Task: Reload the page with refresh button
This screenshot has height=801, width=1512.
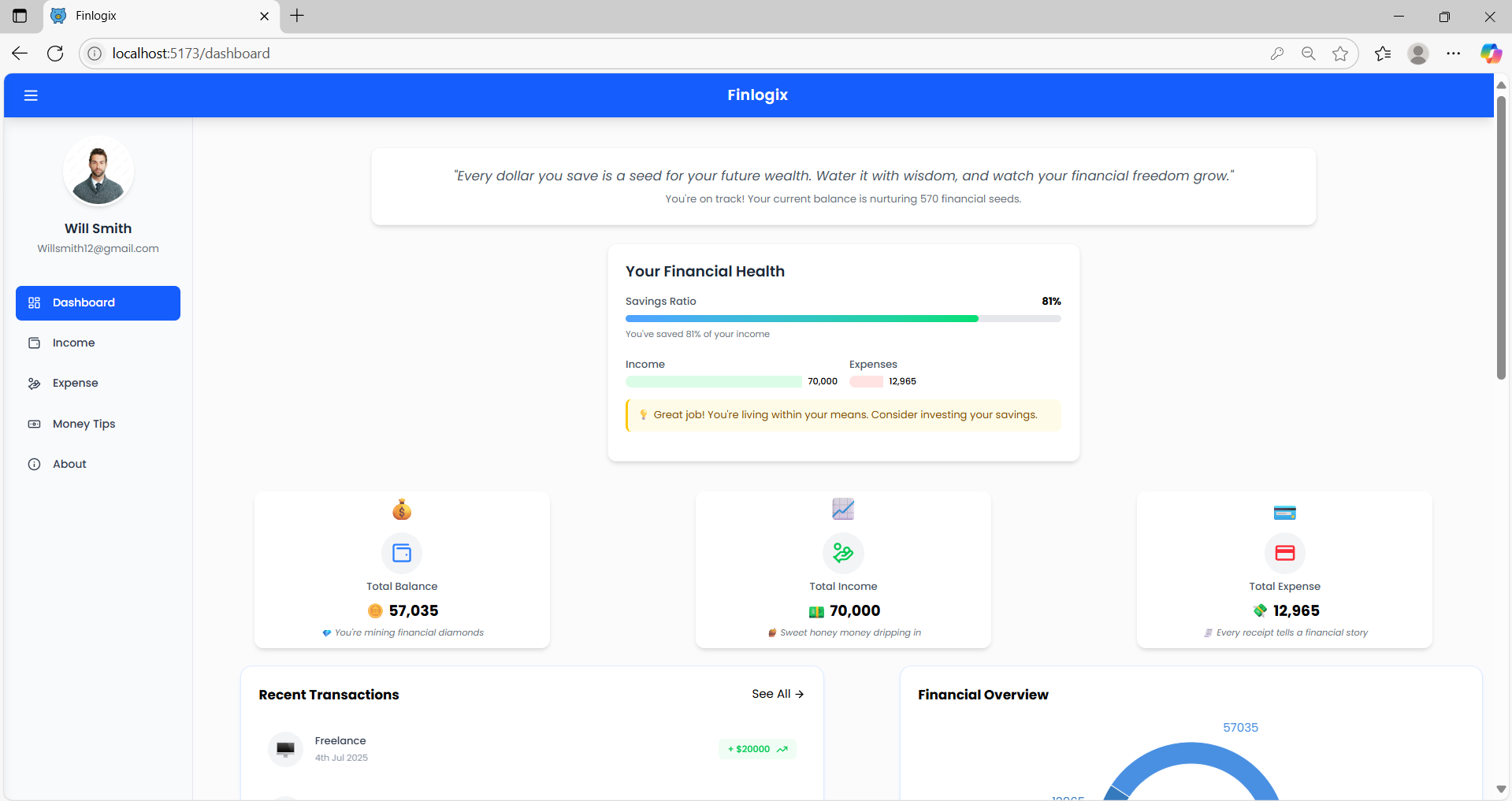Action: pos(55,54)
